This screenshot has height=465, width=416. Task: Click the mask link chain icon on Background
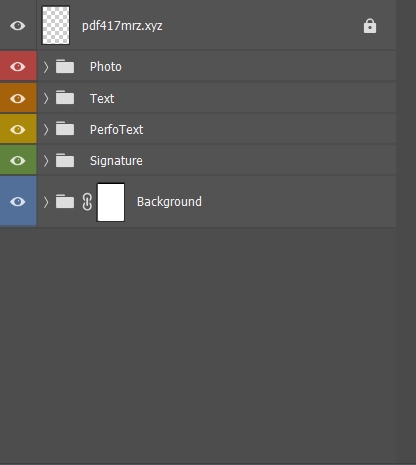tap(87, 202)
